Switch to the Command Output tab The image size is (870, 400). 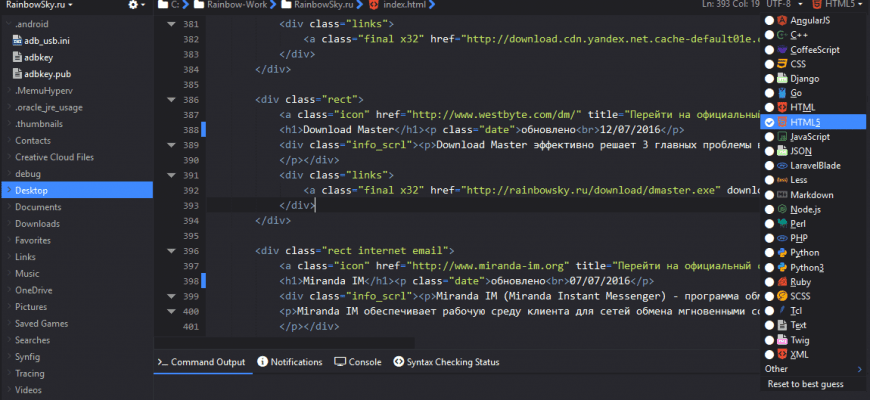pyautogui.click(x=201, y=362)
